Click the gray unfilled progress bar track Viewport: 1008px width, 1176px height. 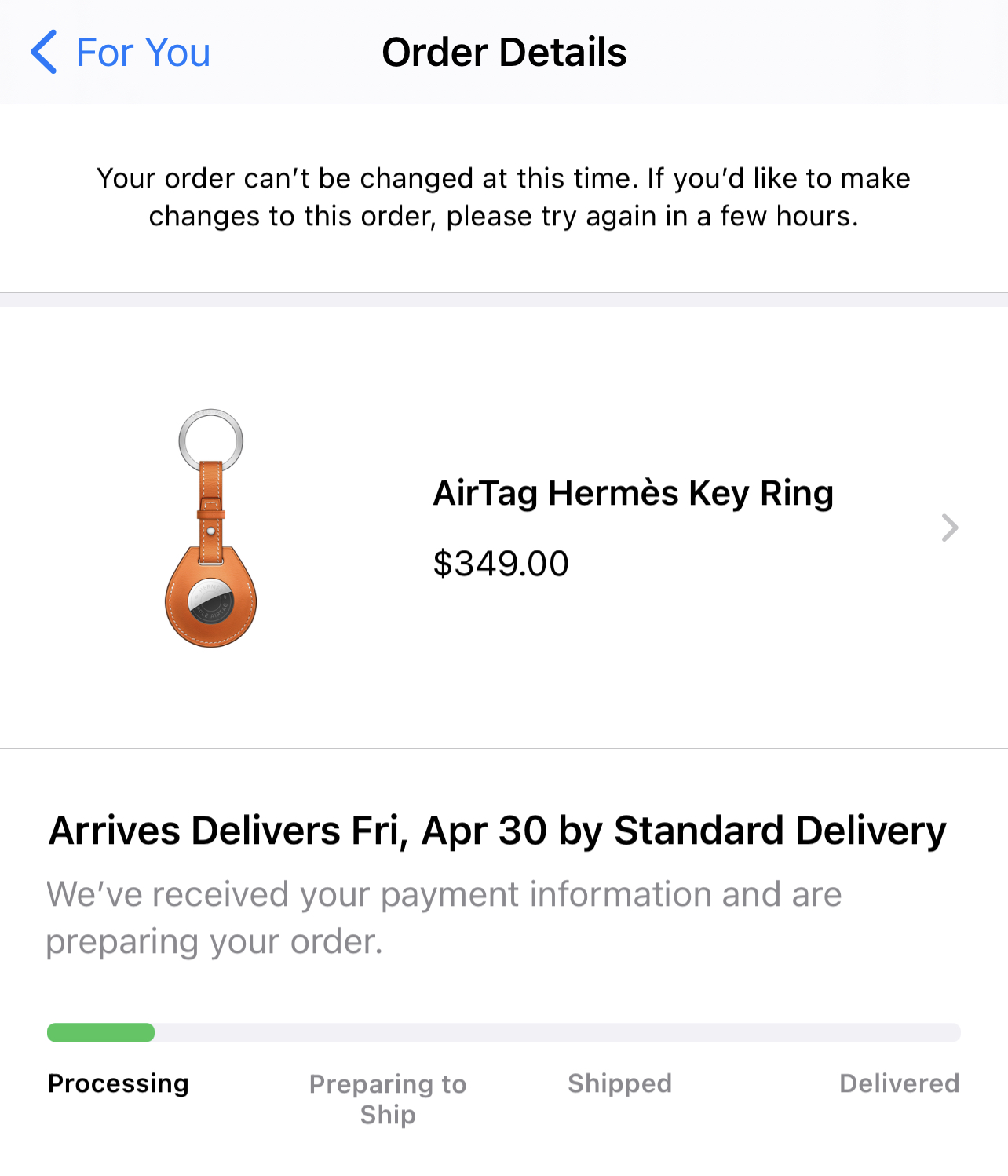pyautogui.click(x=557, y=1032)
